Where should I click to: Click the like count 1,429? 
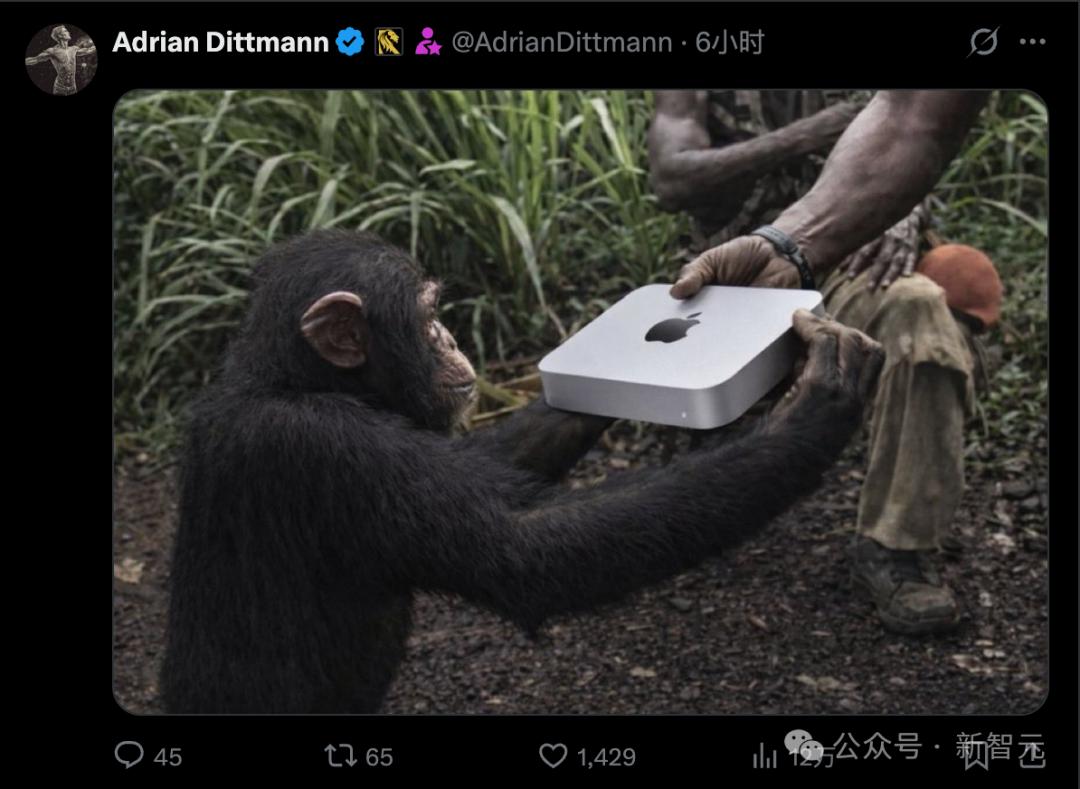click(607, 757)
